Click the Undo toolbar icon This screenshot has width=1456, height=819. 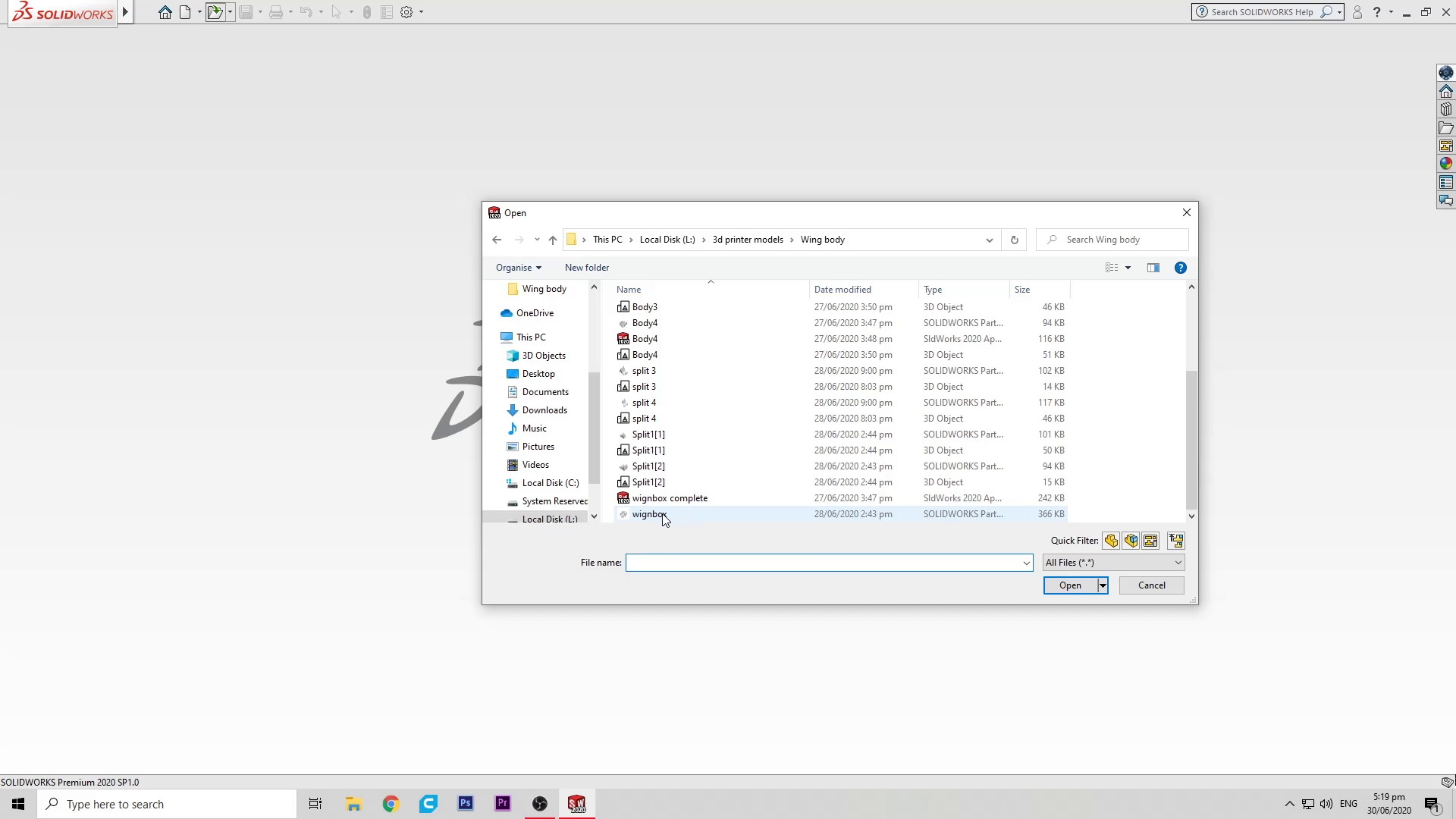(x=306, y=12)
